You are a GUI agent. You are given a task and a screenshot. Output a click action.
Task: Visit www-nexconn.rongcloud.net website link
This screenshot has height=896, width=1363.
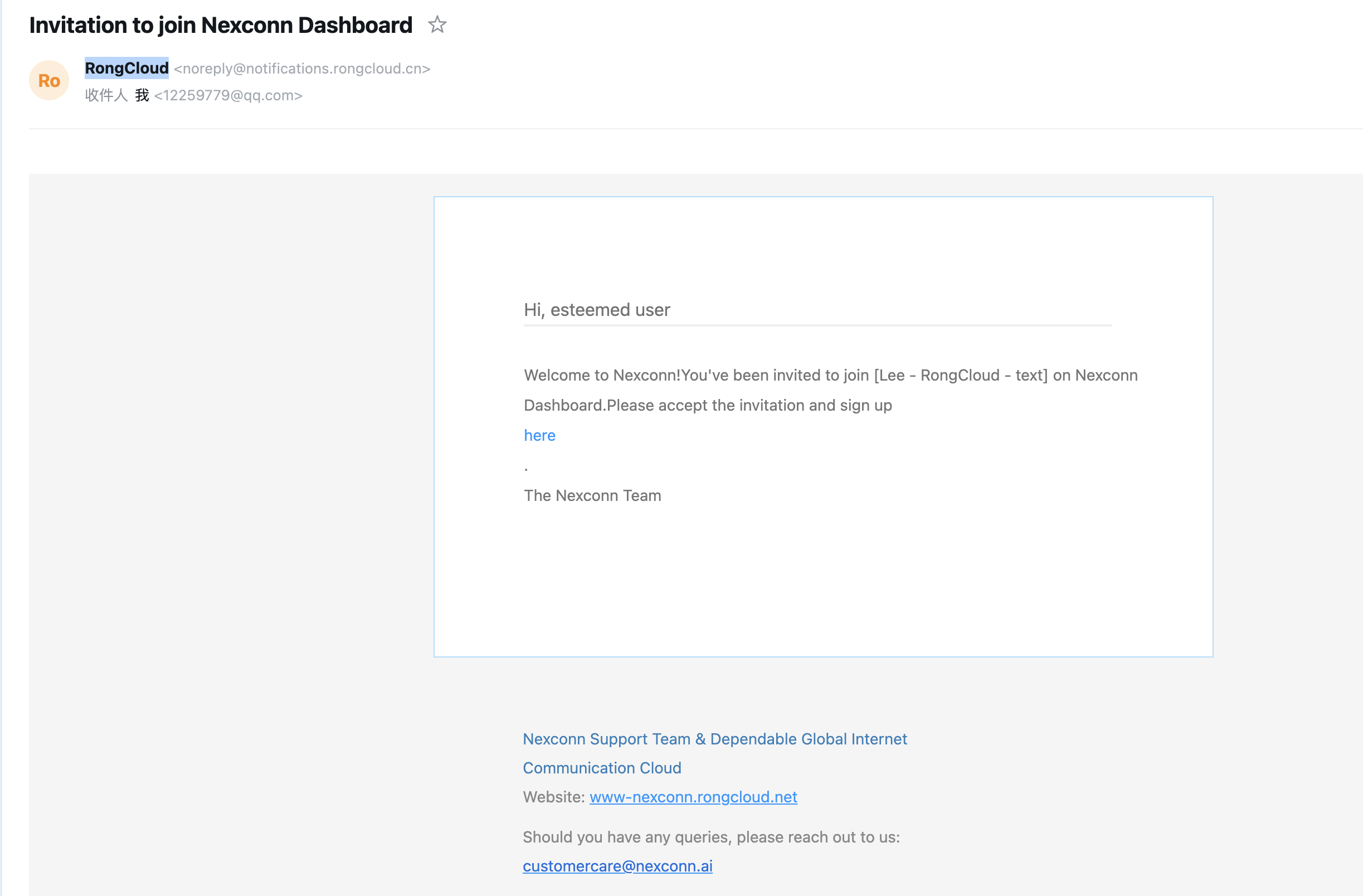693,796
